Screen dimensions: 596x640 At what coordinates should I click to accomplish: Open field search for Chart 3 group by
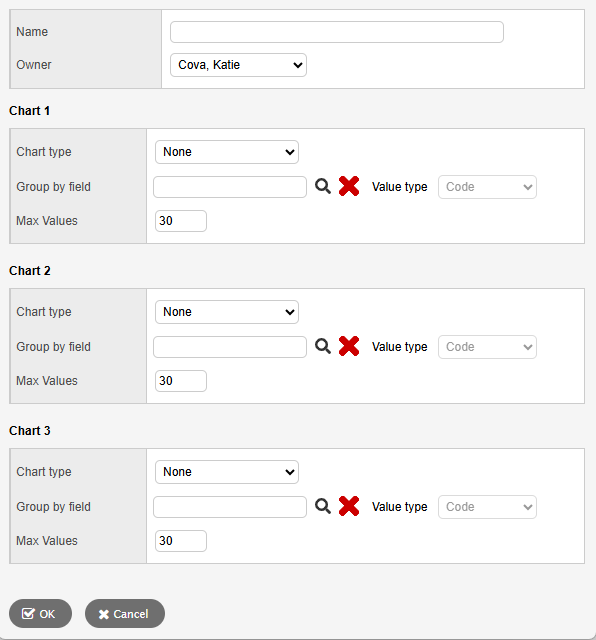click(322, 507)
